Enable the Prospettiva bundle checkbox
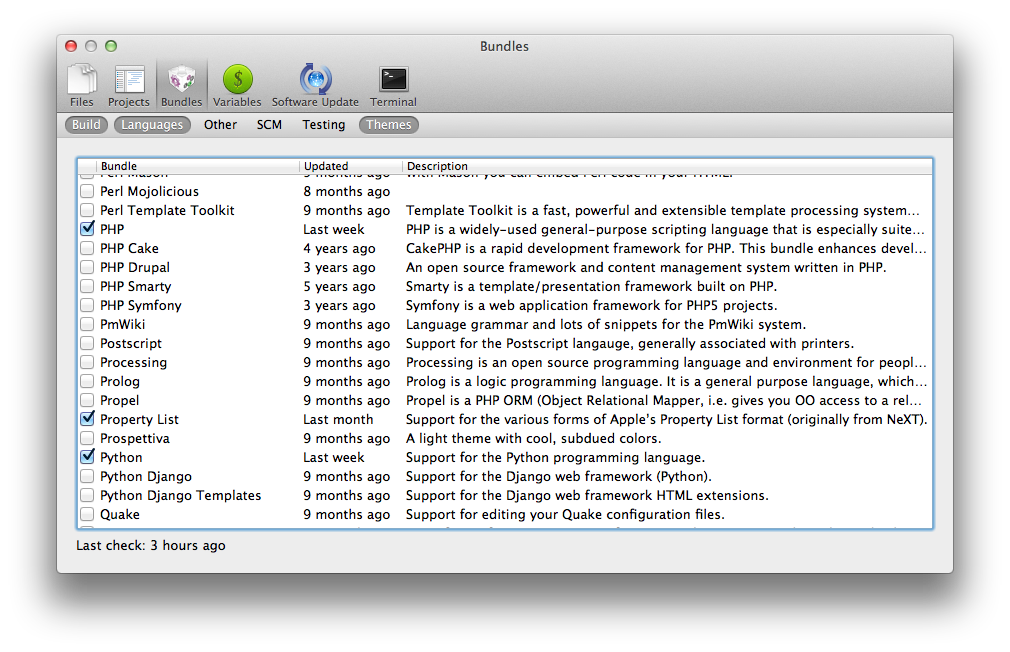This screenshot has height=652, width=1010. [x=87, y=438]
